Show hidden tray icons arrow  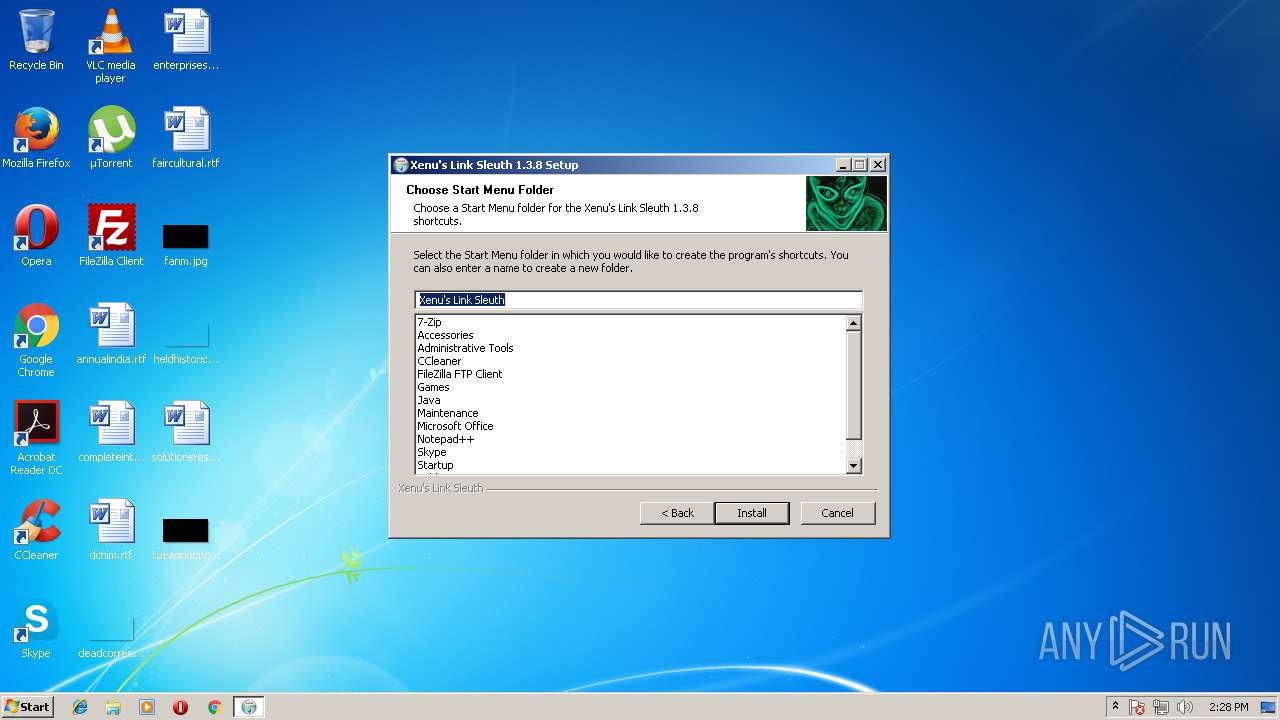(1115, 707)
